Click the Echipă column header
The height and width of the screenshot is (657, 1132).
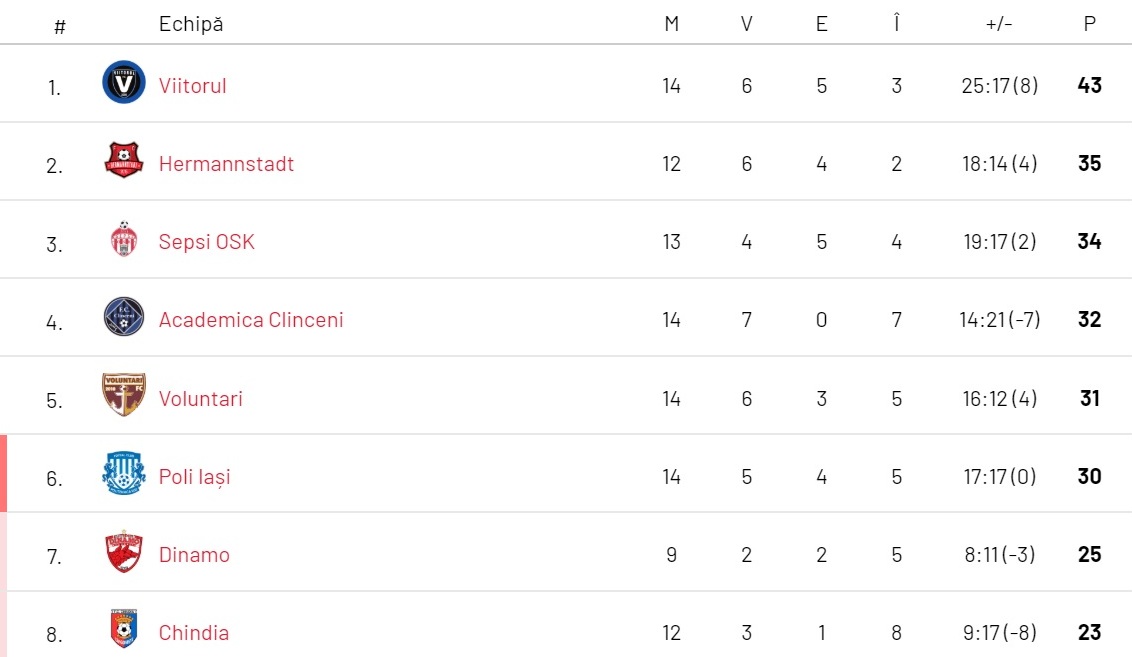click(x=191, y=24)
